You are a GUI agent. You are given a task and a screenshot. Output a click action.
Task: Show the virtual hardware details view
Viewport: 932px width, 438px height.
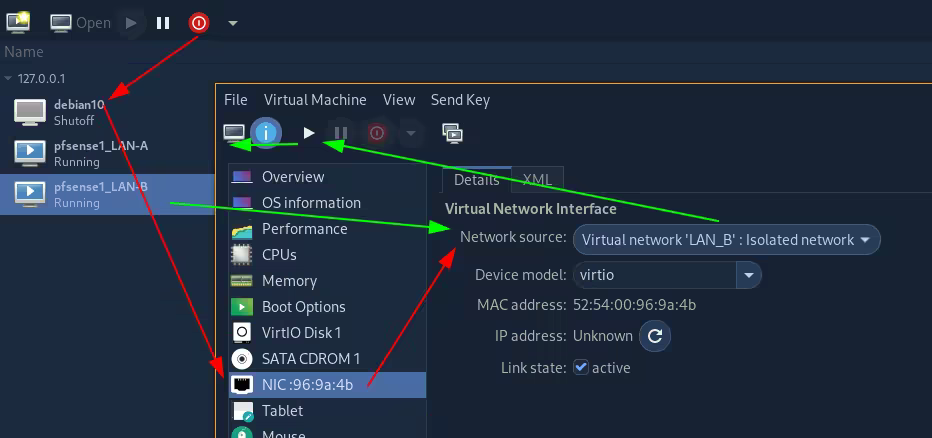click(266, 133)
